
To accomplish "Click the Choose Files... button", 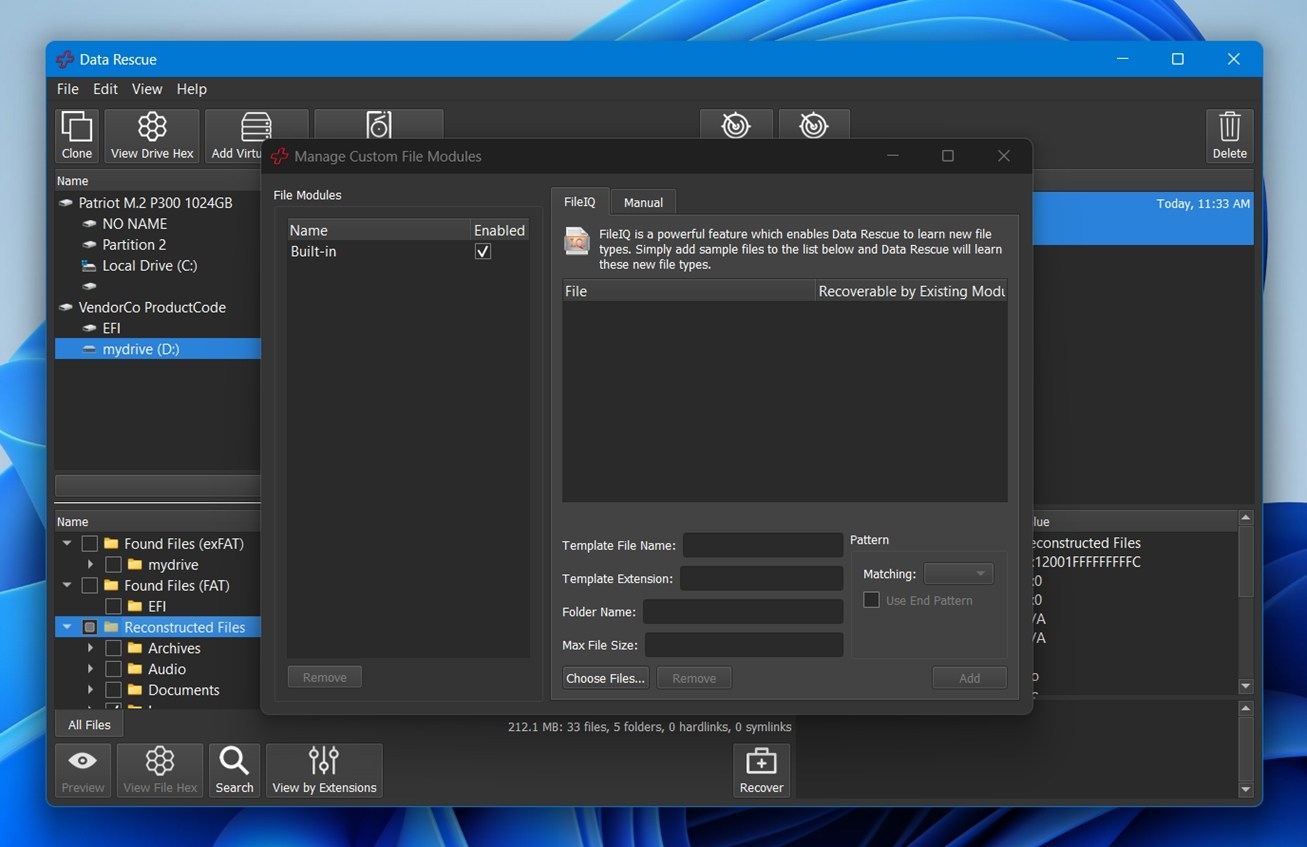I will click(606, 678).
